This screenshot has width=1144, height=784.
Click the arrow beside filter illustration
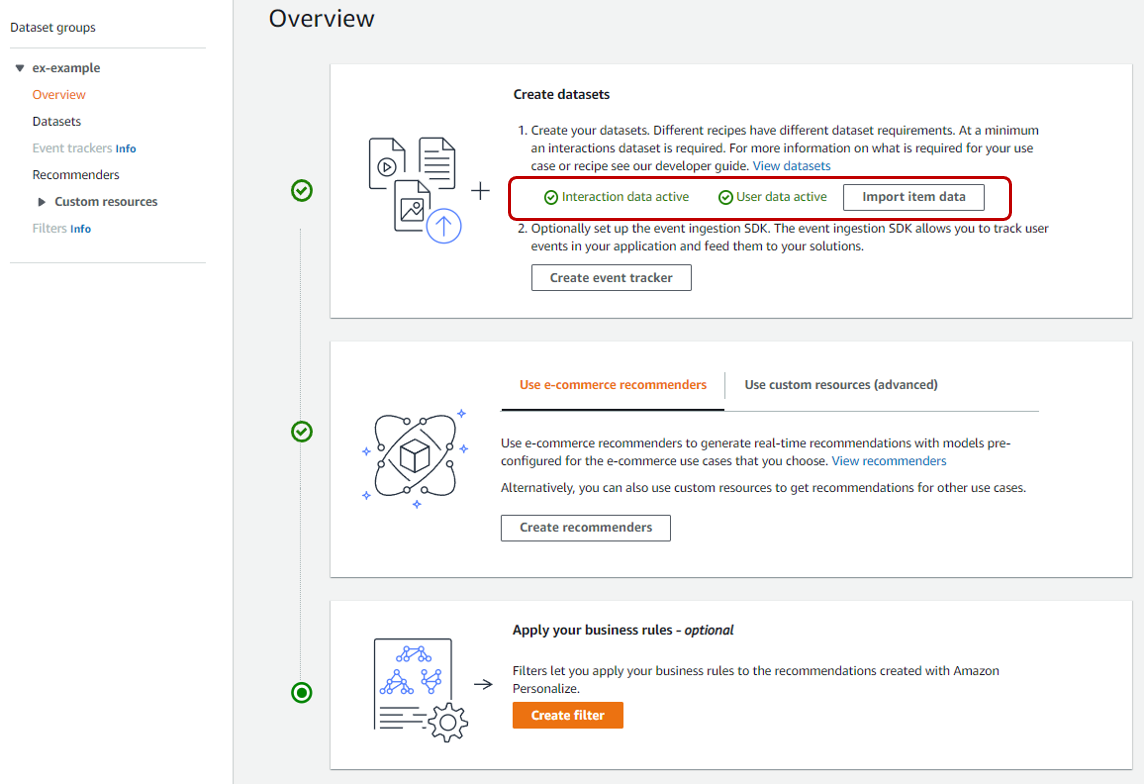483,685
